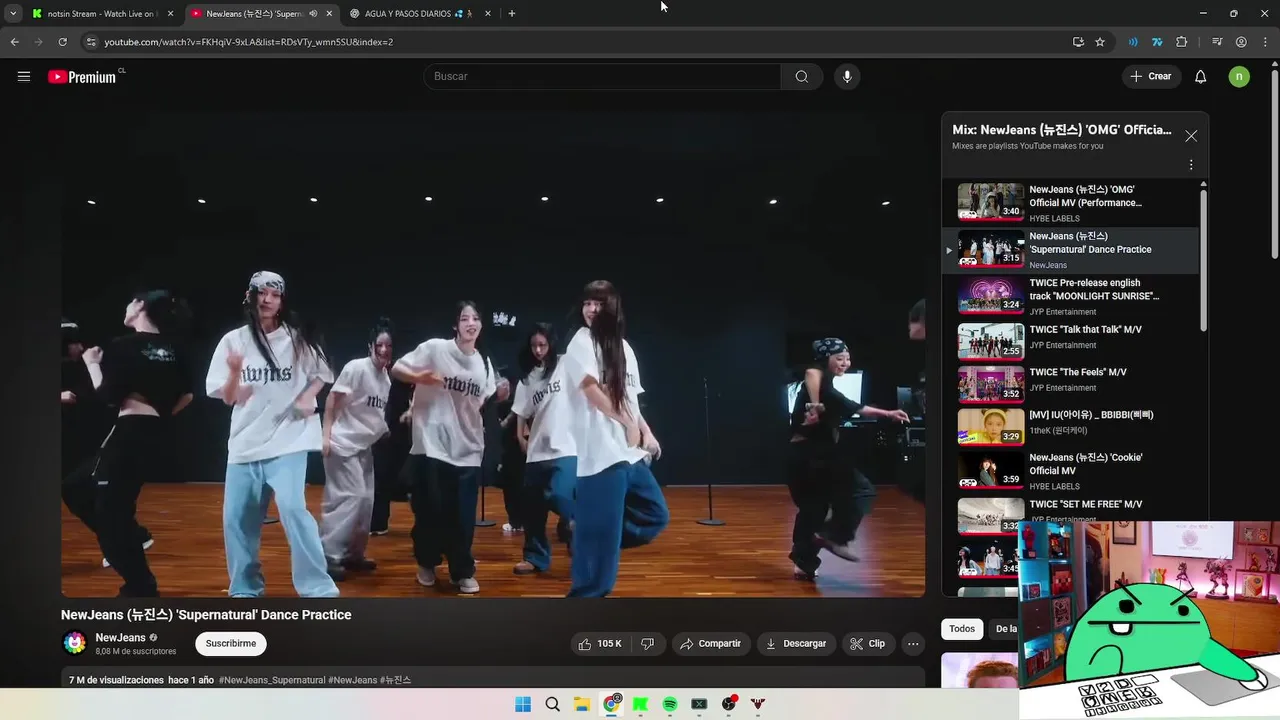Open the 7TV extension icon
Image resolution: width=1280 pixels, height=720 pixels.
click(x=1157, y=42)
